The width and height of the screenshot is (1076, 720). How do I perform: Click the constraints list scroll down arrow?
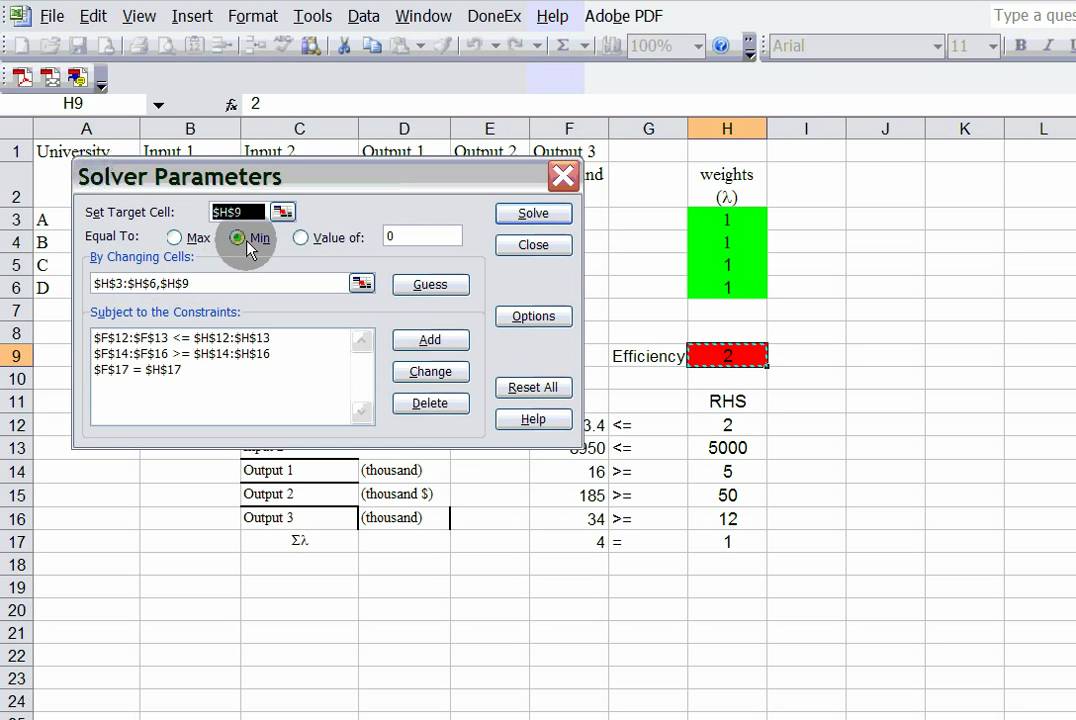[362, 411]
